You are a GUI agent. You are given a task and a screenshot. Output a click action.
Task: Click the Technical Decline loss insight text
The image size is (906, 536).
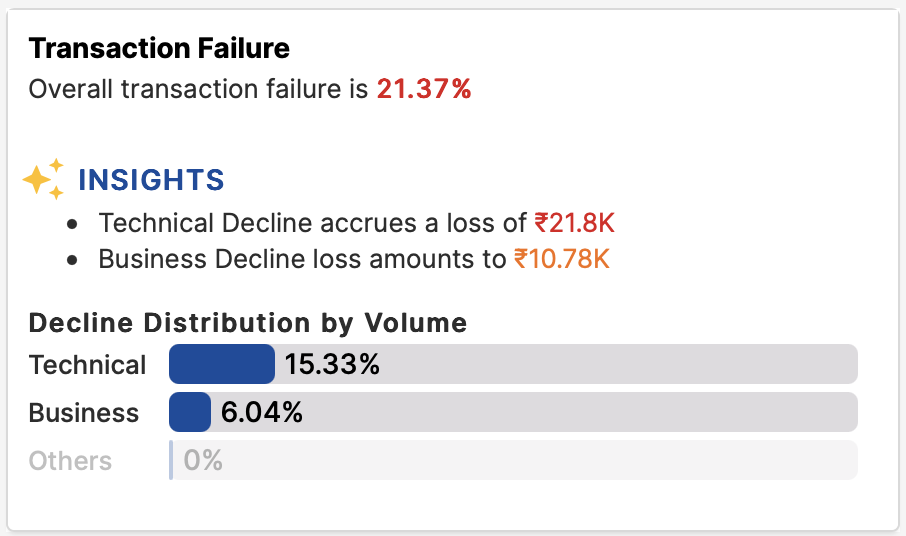coord(312,222)
